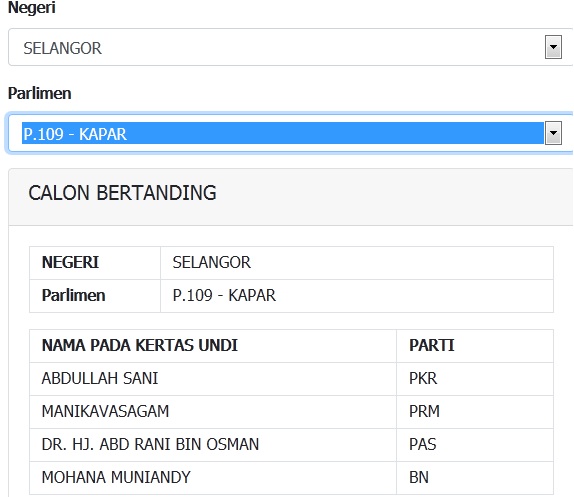Select candidate MOHANA MUNIANDY
574x497 pixels.
pos(213,478)
